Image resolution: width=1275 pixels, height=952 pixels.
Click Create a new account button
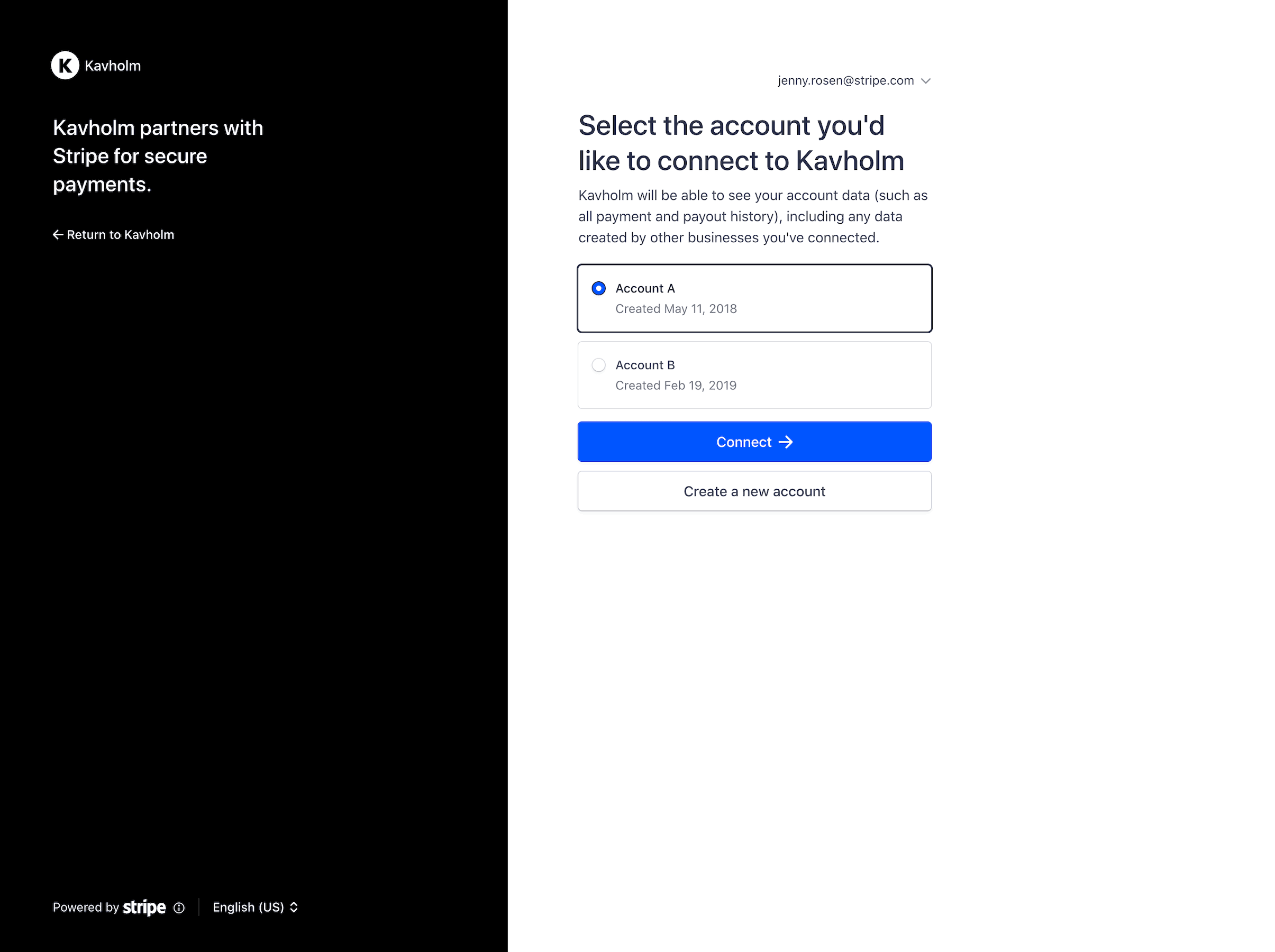pos(754,491)
